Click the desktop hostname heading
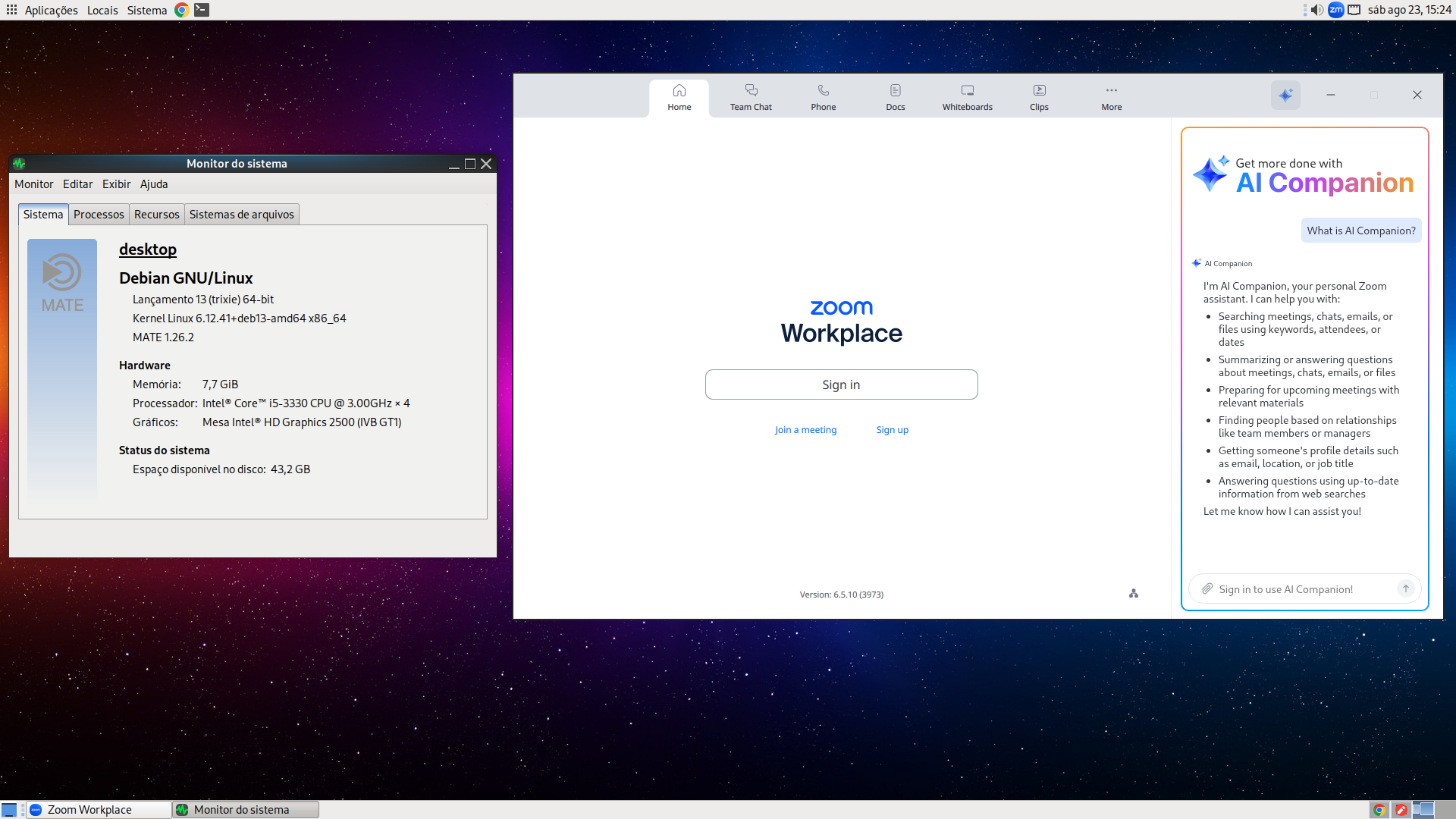The image size is (1456, 819). [148, 249]
